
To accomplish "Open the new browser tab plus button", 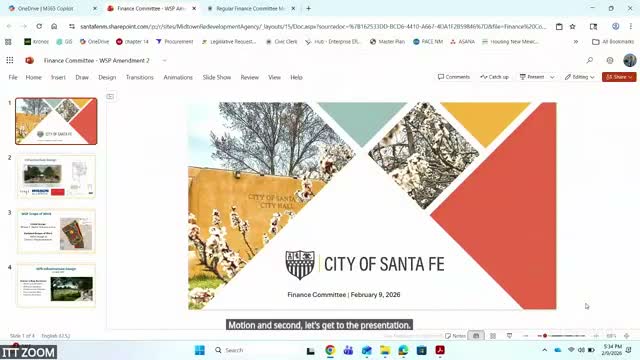I will 309,8.
